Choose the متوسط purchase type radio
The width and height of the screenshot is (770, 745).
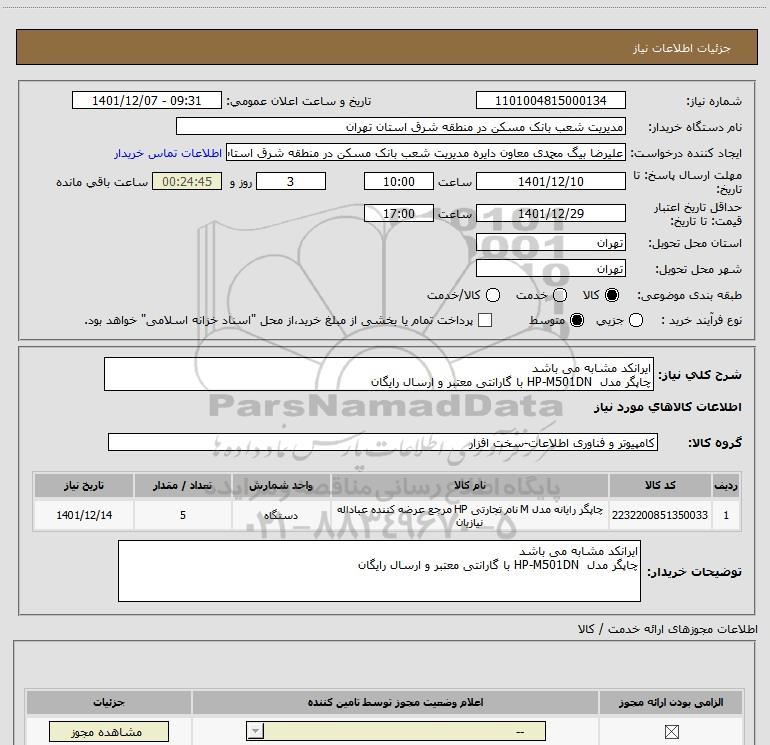pos(577,320)
